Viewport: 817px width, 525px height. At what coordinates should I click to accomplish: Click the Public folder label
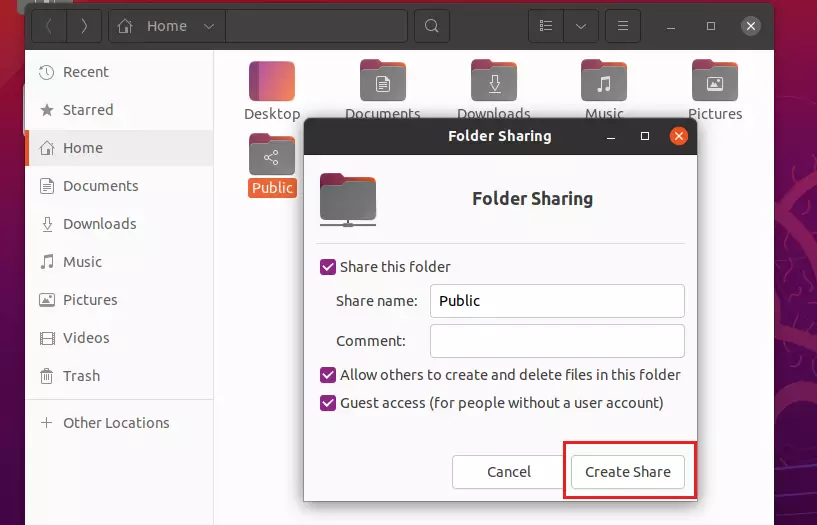coord(272,188)
